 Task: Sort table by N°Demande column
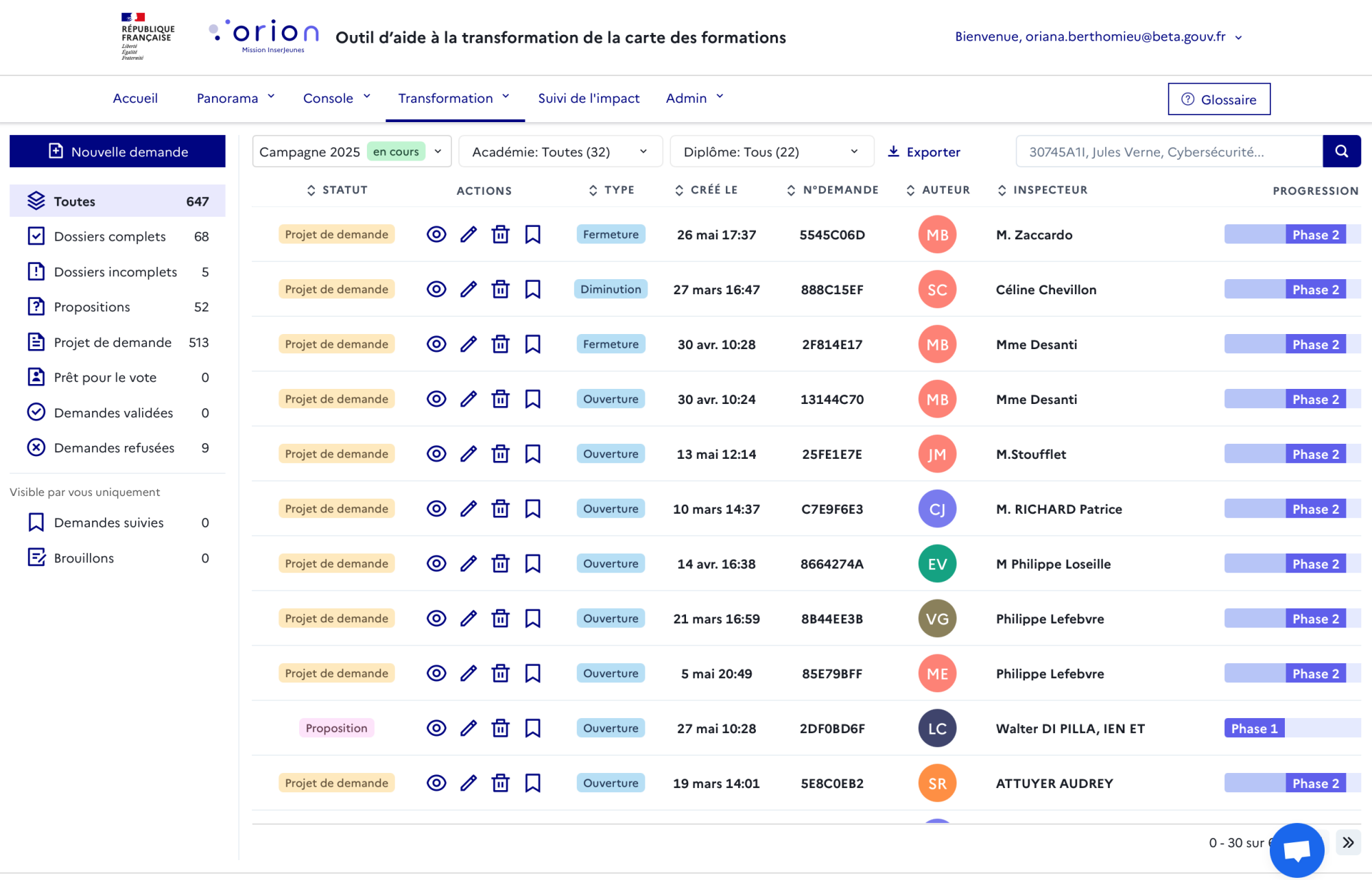pos(832,190)
